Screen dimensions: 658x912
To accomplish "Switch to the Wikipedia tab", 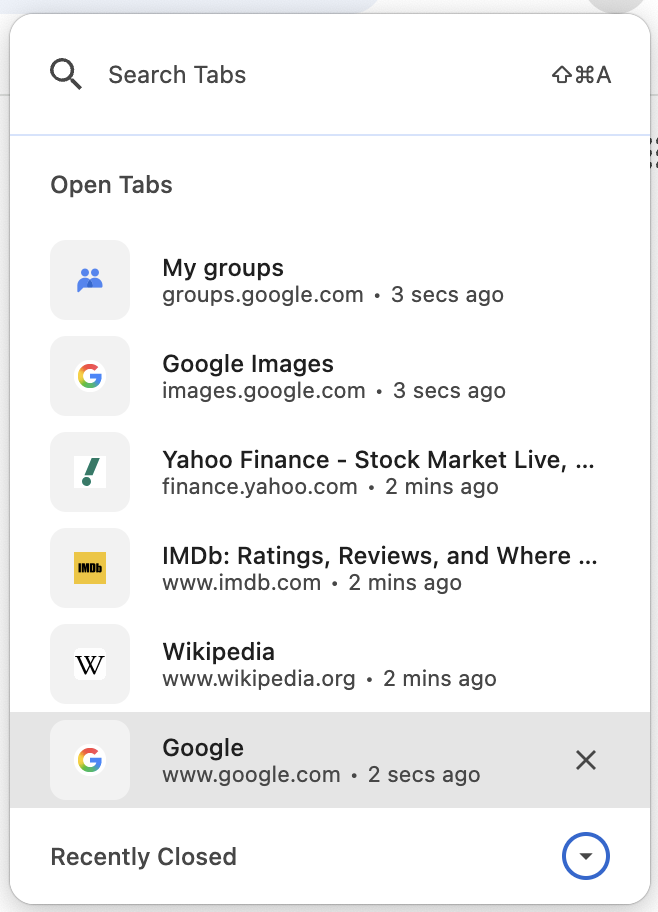I will click(218, 652).
